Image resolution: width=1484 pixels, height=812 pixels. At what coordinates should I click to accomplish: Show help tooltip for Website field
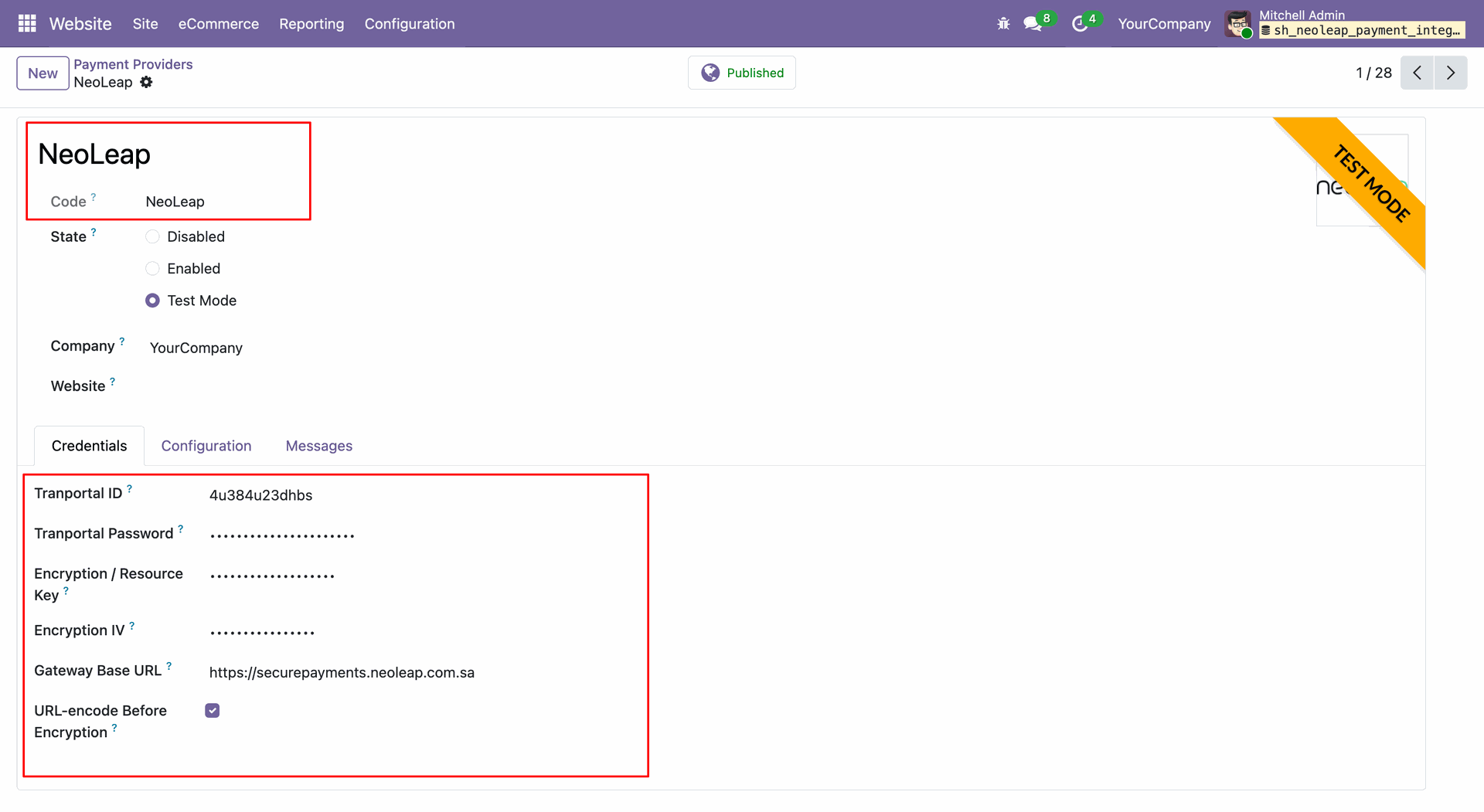[113, 381]
